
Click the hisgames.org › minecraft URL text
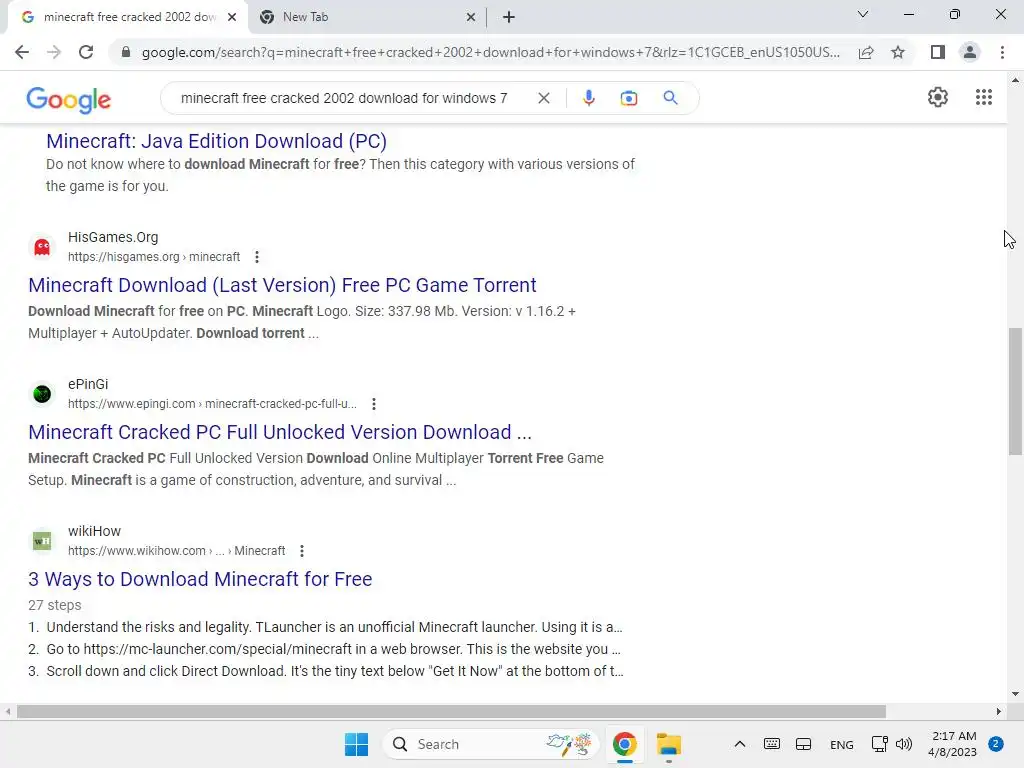tap(154, 257)
